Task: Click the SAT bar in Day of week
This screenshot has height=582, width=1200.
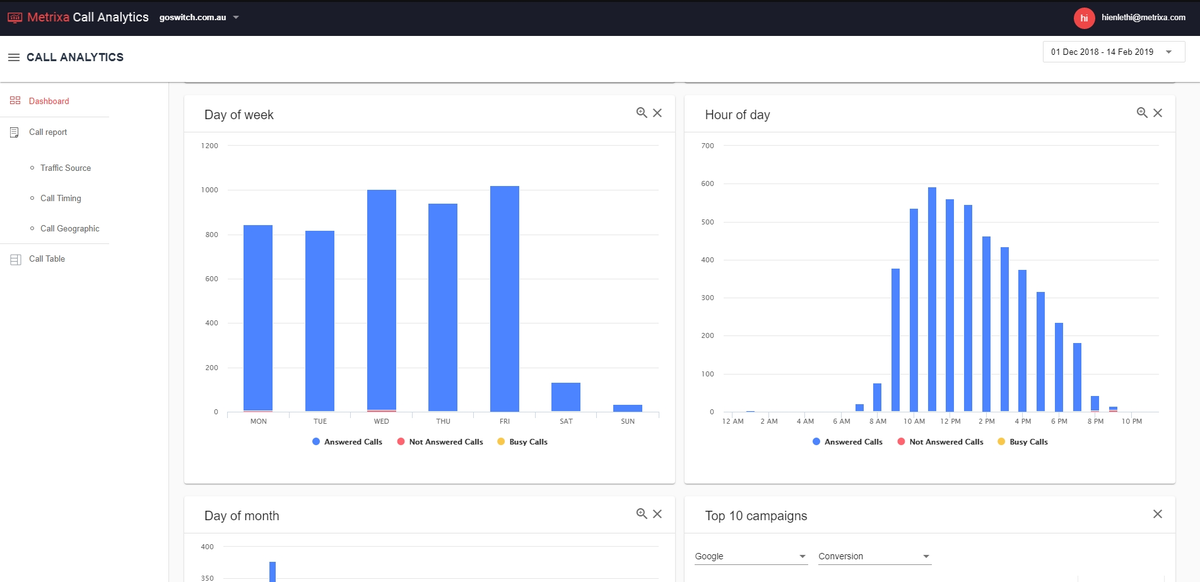Action: 566,397
